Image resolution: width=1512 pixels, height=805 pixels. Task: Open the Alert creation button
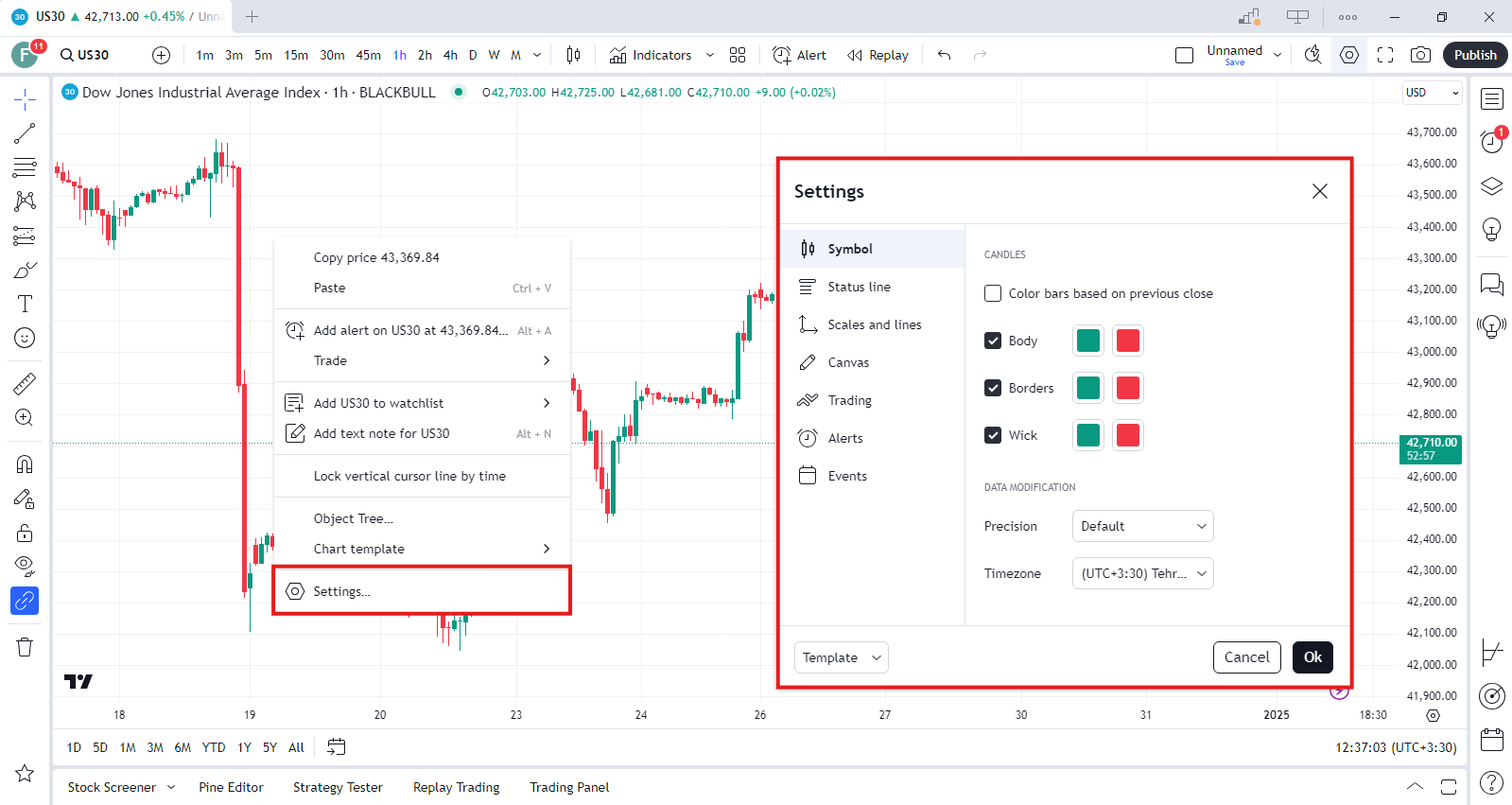pos(800,55)
